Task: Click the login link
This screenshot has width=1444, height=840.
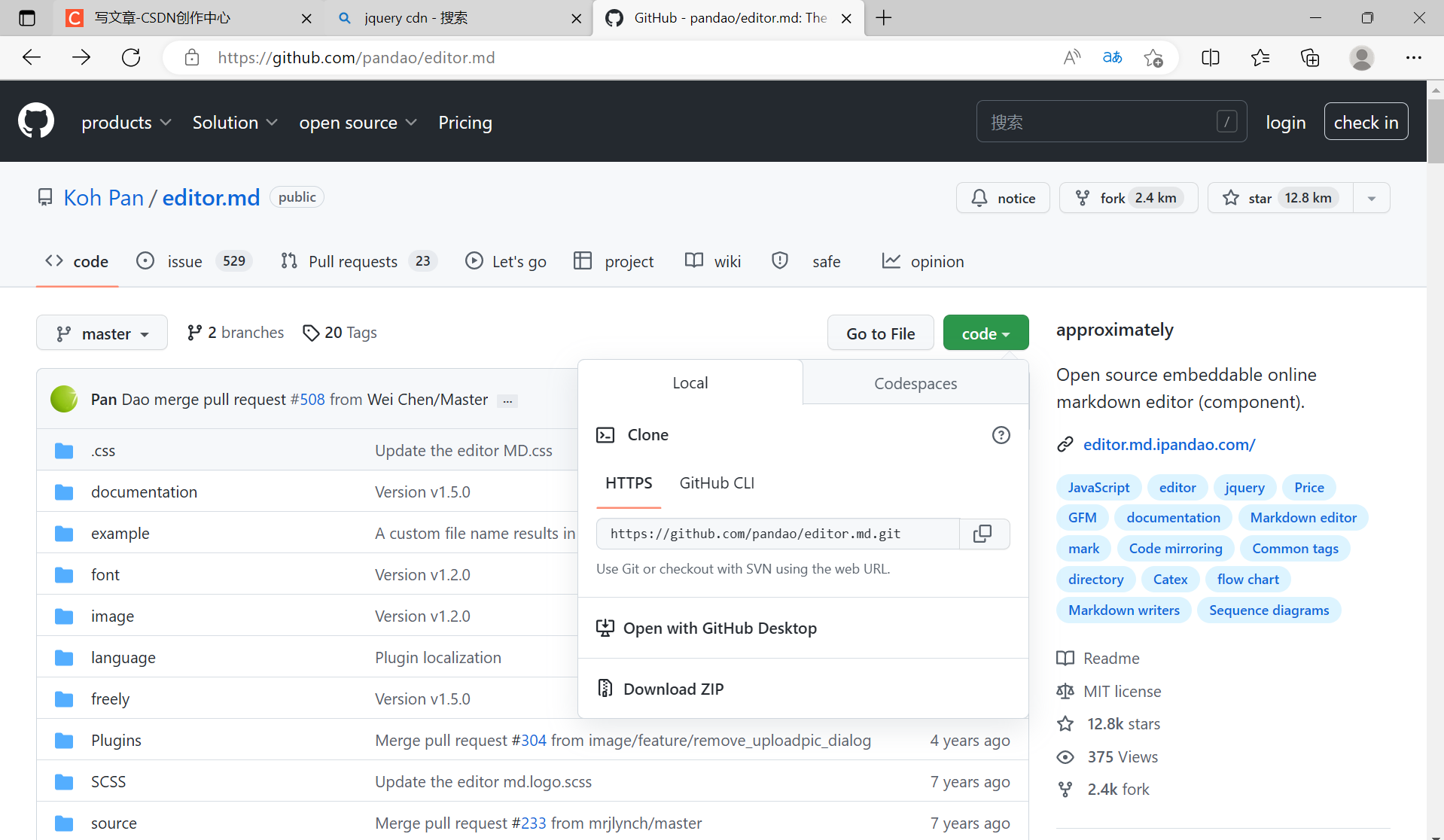Action: coord(1285,122)
